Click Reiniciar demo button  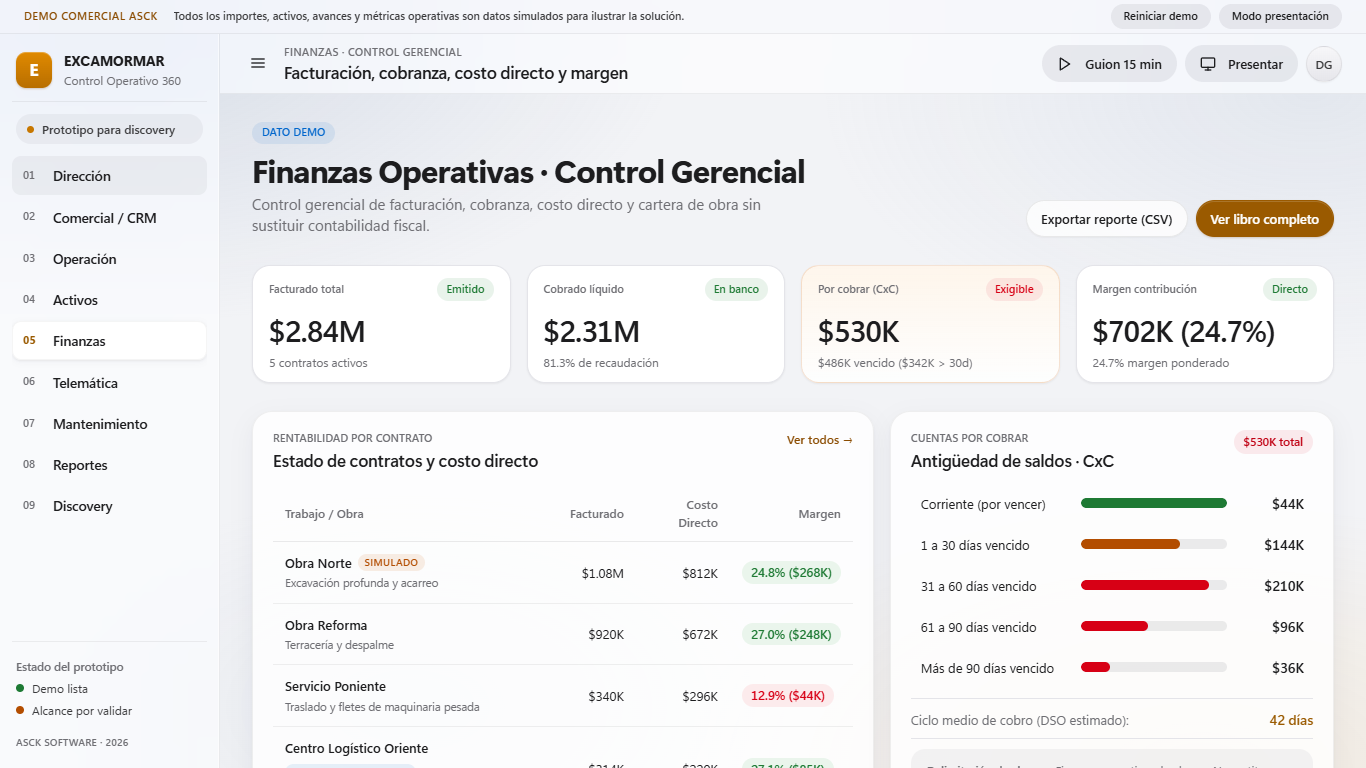pos(1161,16)
